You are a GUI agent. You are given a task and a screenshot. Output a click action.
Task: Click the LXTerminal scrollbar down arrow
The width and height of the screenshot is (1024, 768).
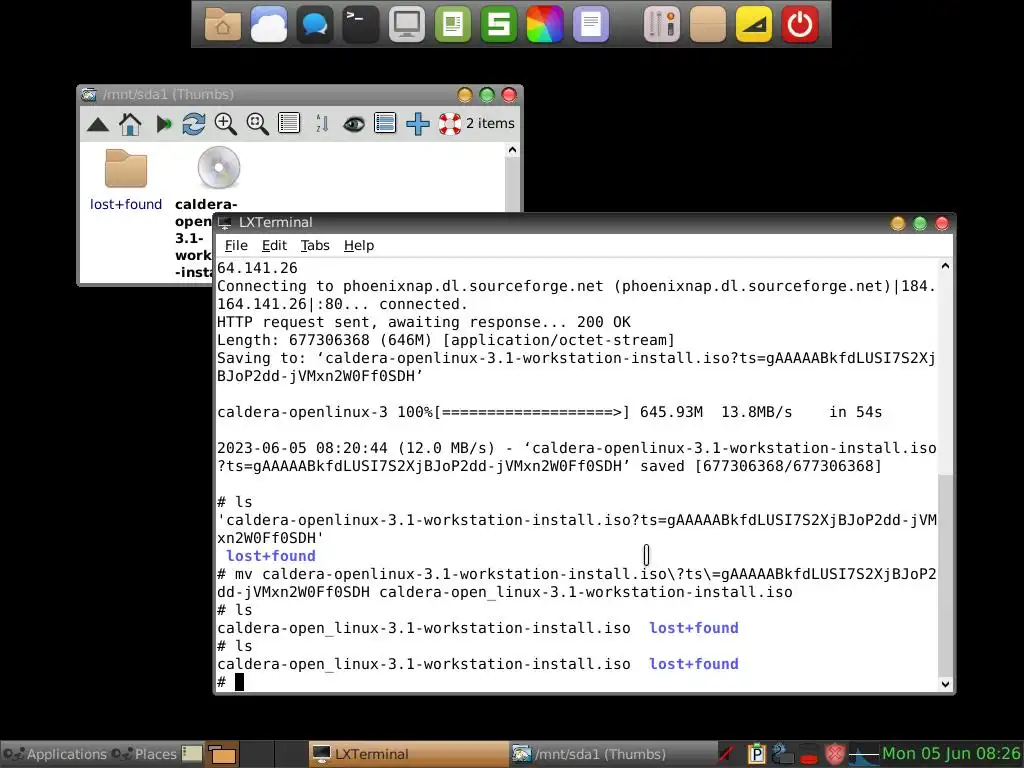point(945,684)
